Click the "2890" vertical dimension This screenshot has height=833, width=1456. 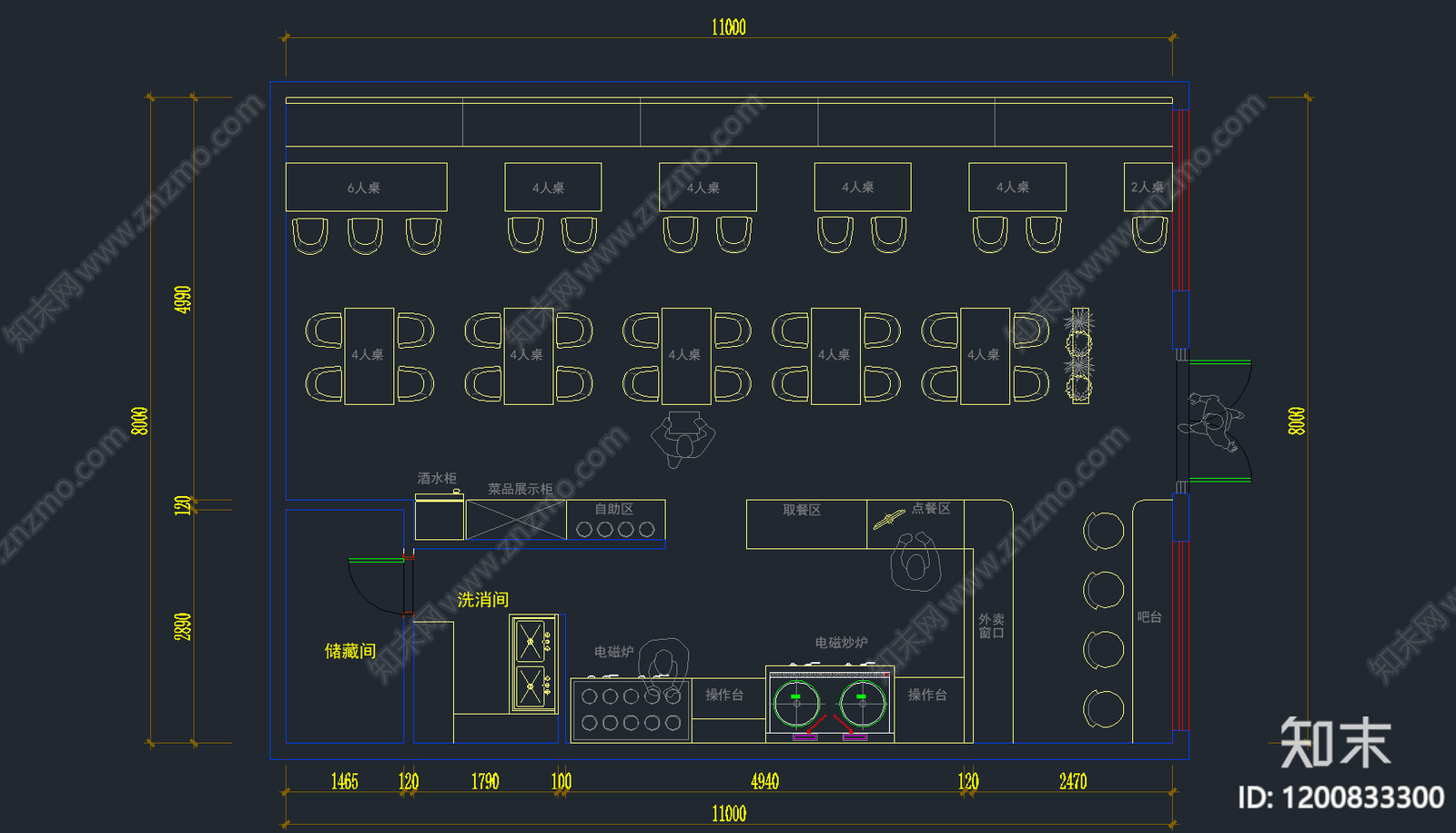click(x=183, y=626)
